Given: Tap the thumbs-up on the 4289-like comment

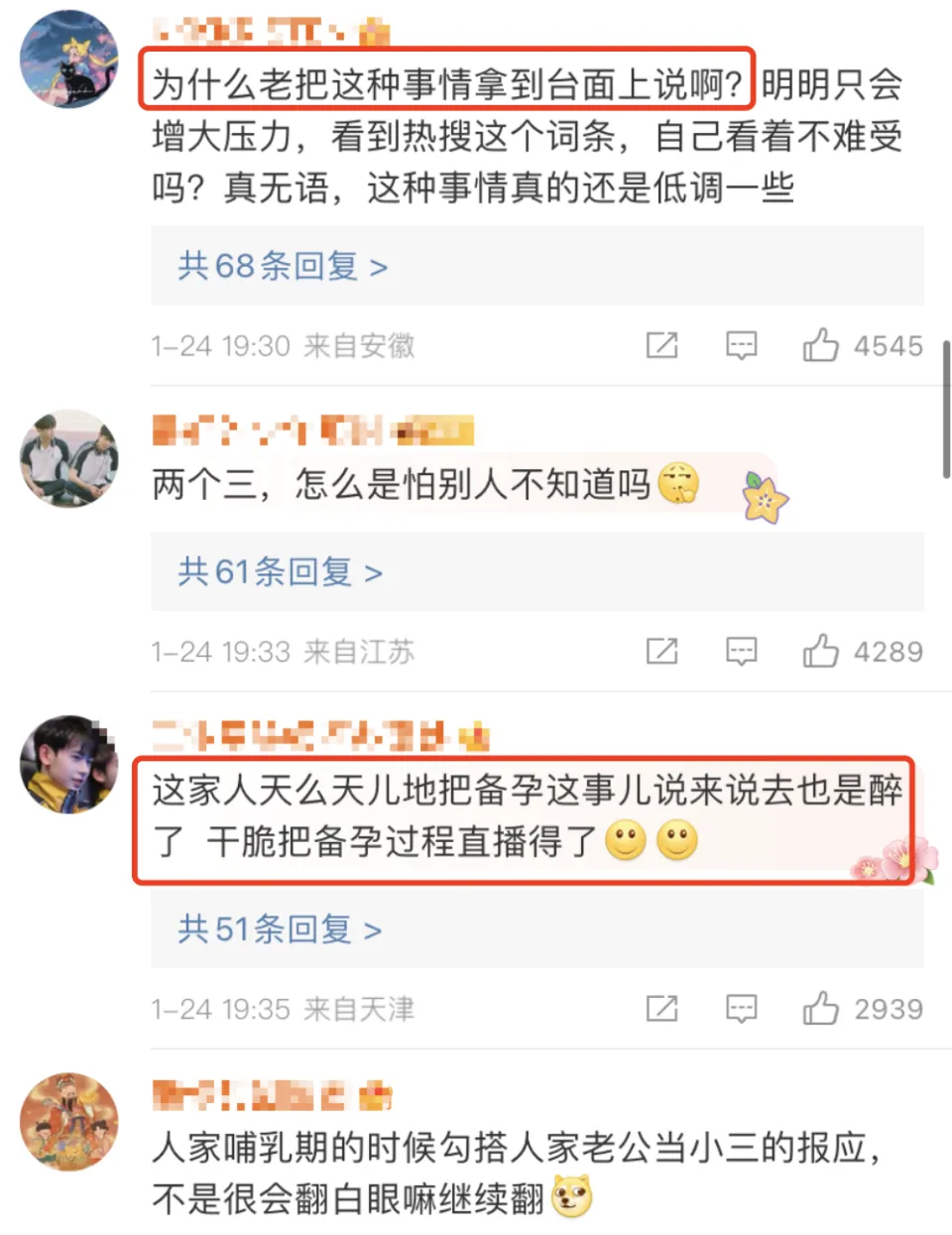Looking at the screenshot, I should coord(820,651).
